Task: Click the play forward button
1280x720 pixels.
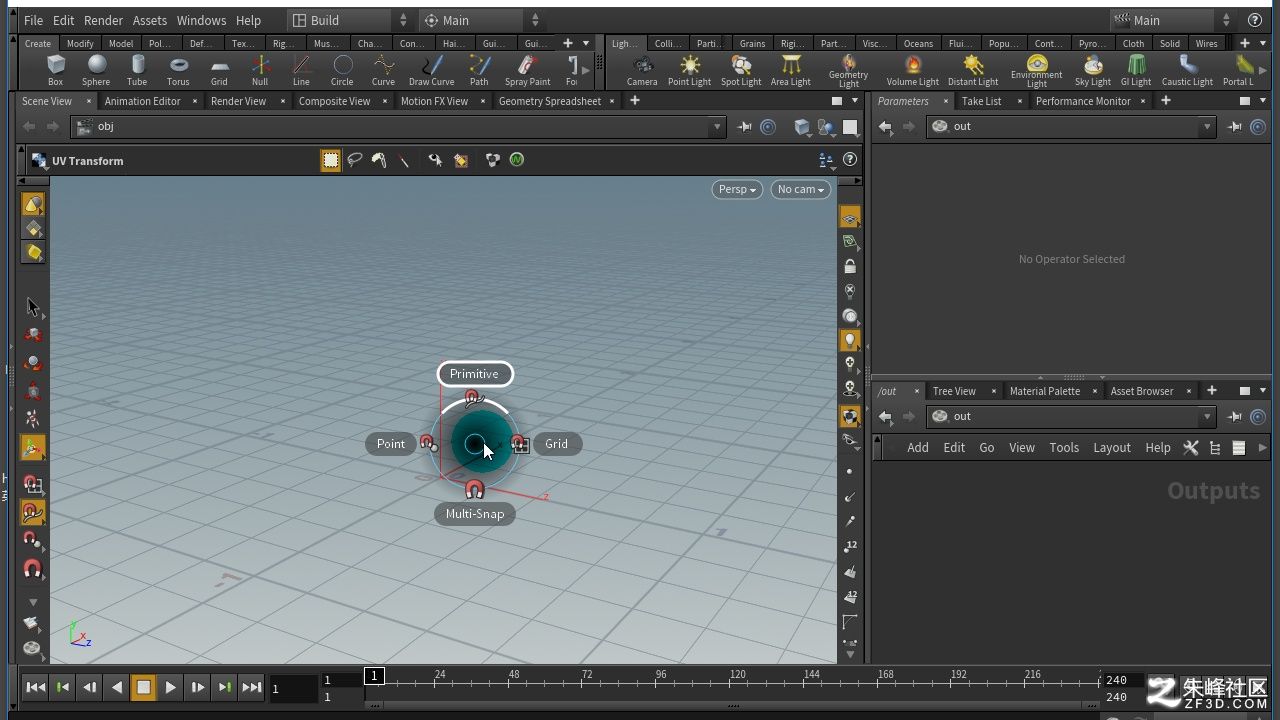Action: [x=170, y=687]
